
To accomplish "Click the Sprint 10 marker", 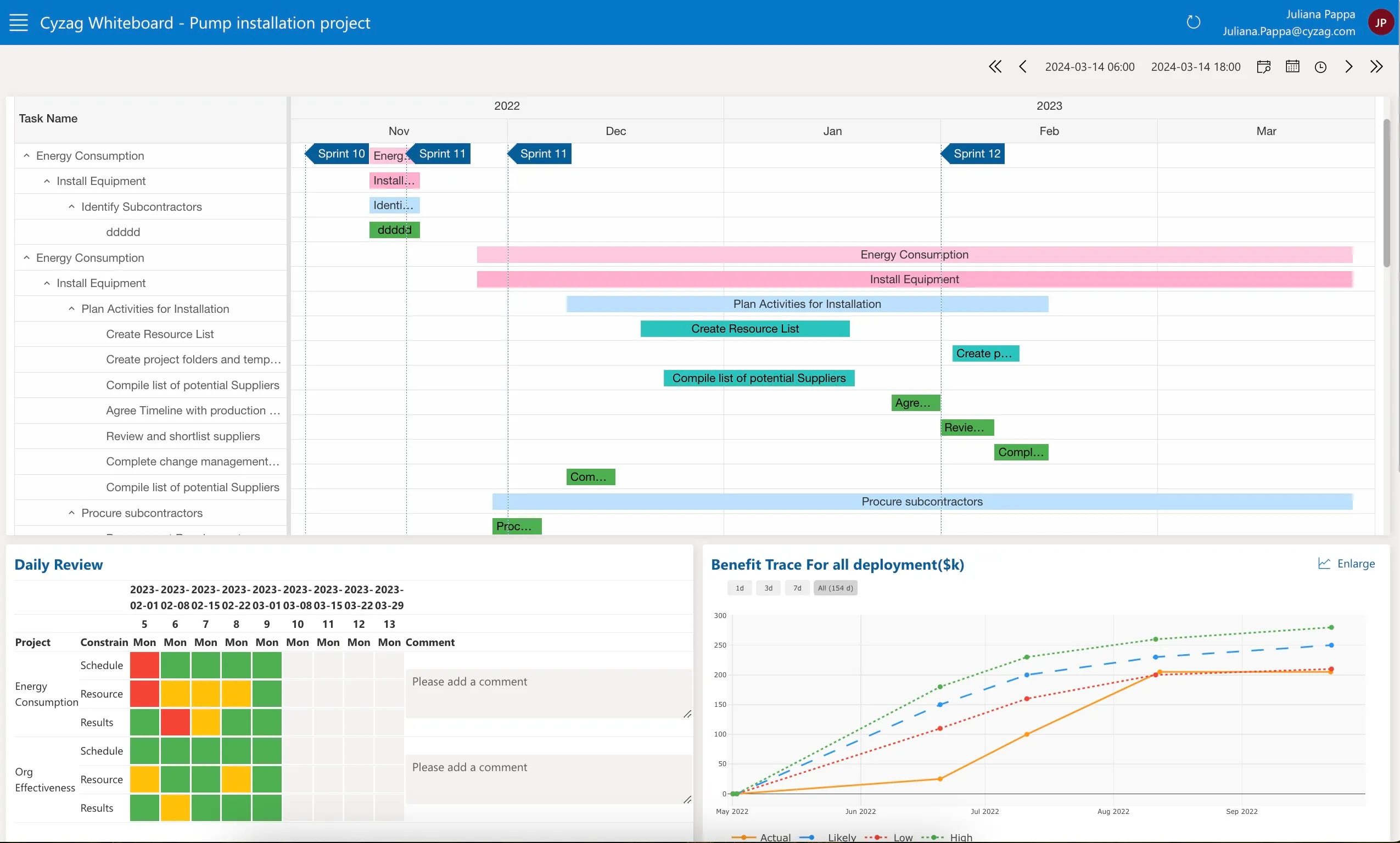I will 338,153.
